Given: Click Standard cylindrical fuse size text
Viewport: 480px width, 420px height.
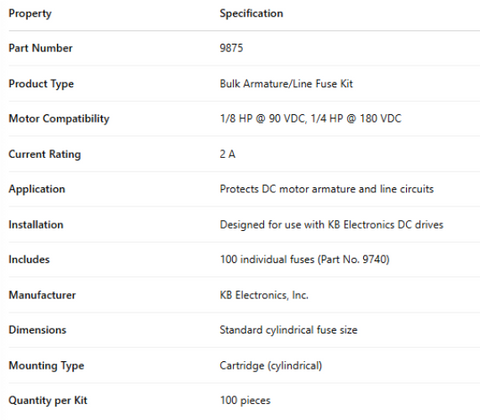Looking at the screenshot, I should click(x=288, y=330).
